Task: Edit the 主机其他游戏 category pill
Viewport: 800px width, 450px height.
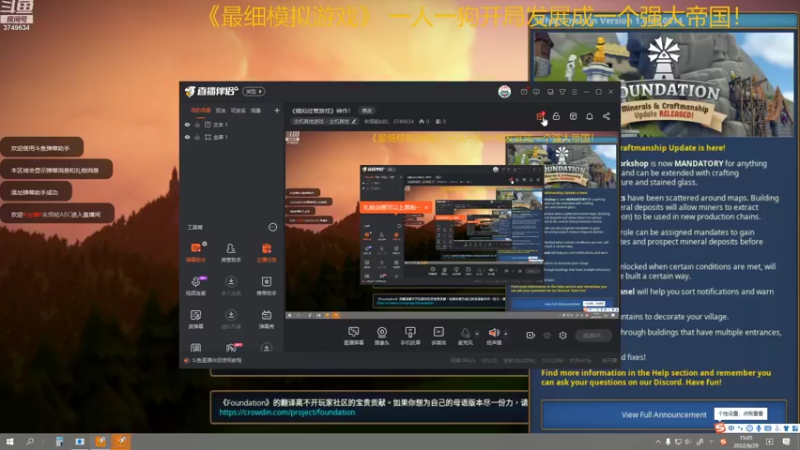Action: 324,121
